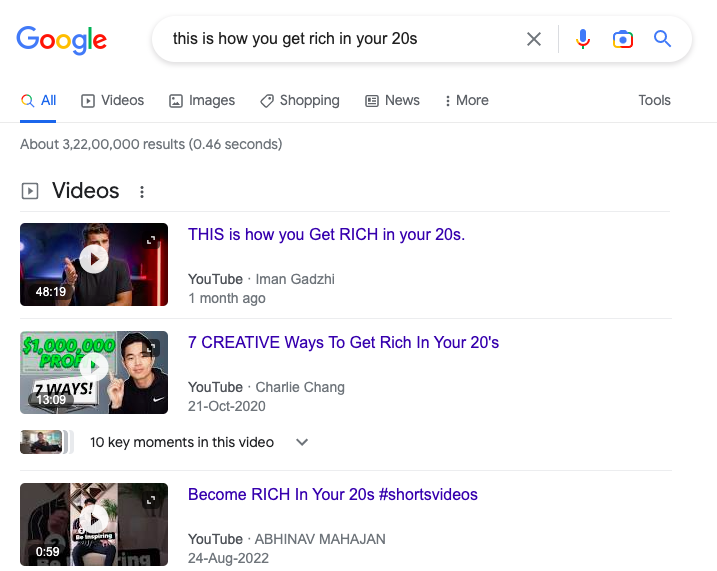This screenshot has height=571, width=717.
Task: Start voice search with the microphone icon
Action: 583,39
